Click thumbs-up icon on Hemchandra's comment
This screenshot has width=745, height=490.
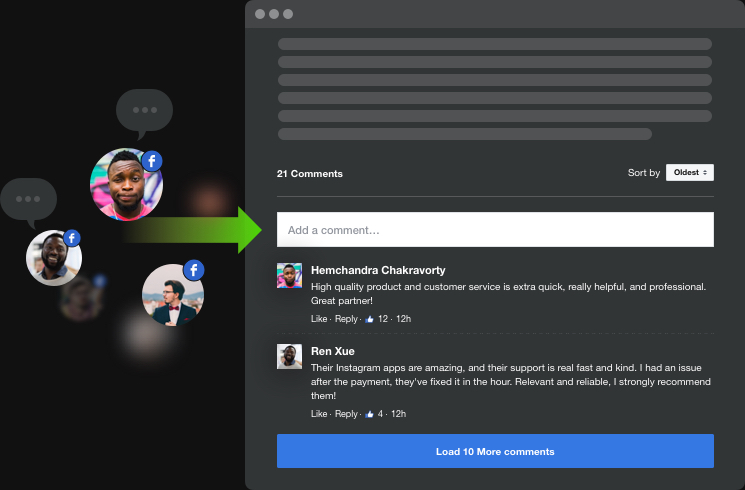coord(369,319)
